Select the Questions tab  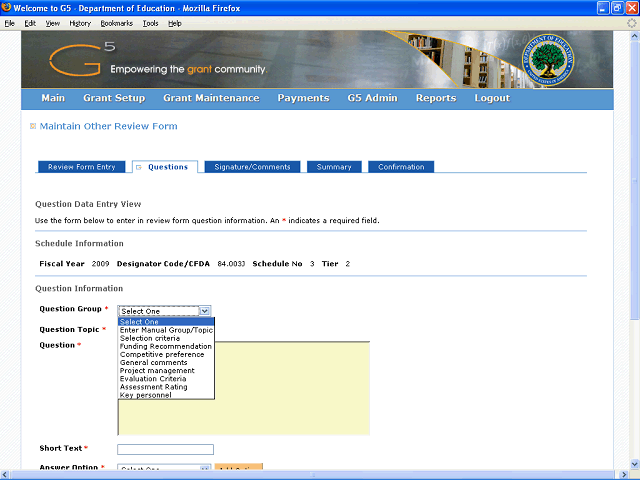tap(165, 167)
